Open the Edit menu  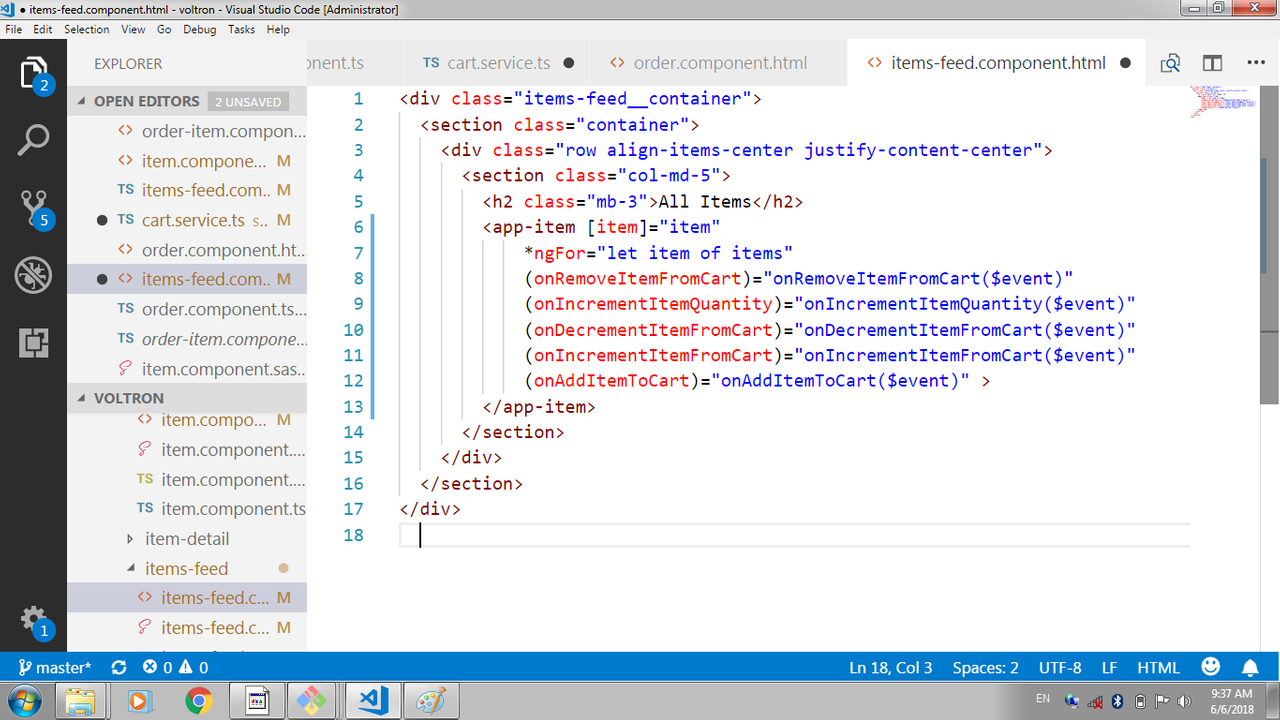point(42,30)
